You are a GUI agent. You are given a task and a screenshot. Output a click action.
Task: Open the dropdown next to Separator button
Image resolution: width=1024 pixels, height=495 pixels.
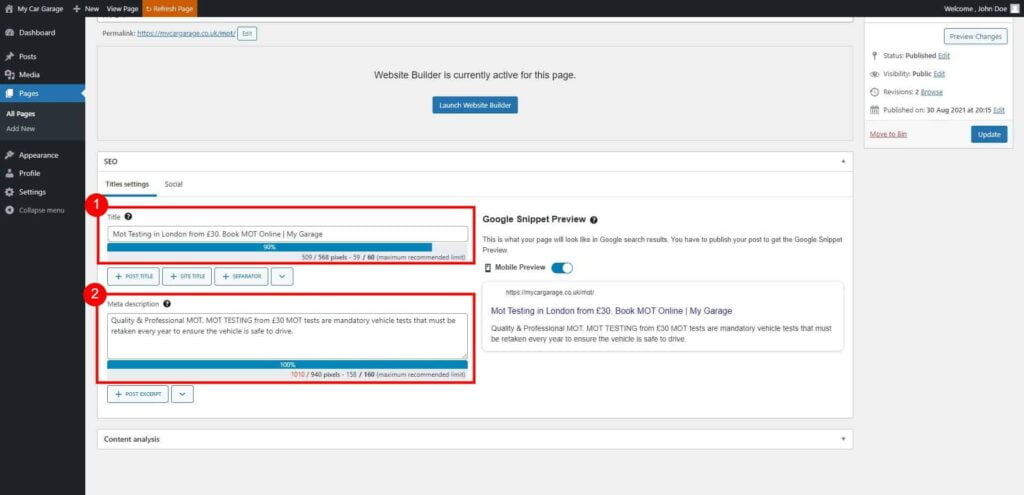coord(281,276)
